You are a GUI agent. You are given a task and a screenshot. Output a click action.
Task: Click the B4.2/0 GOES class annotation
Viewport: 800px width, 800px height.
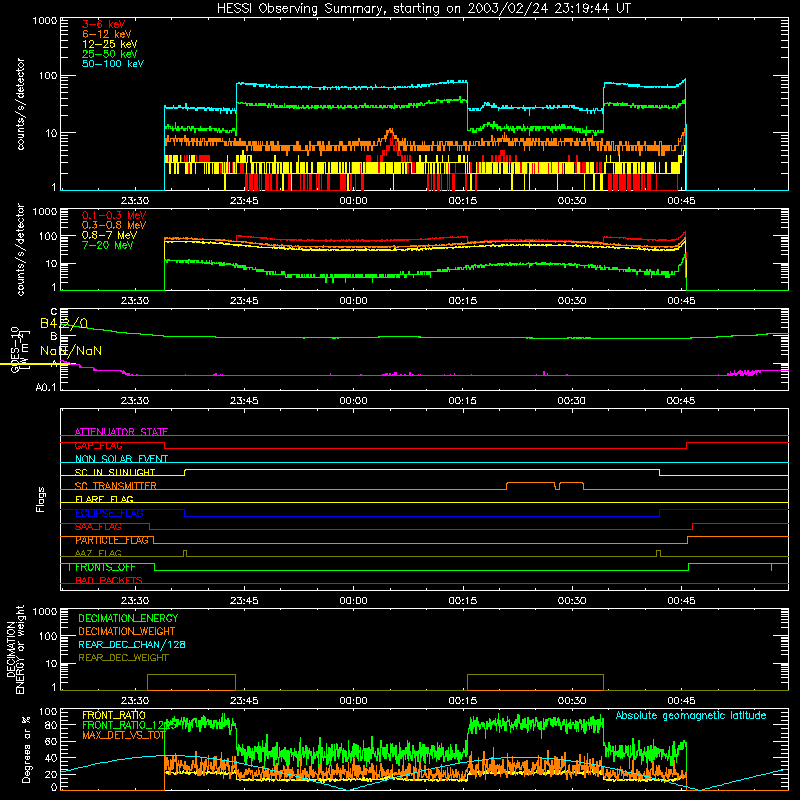(64, 323)
